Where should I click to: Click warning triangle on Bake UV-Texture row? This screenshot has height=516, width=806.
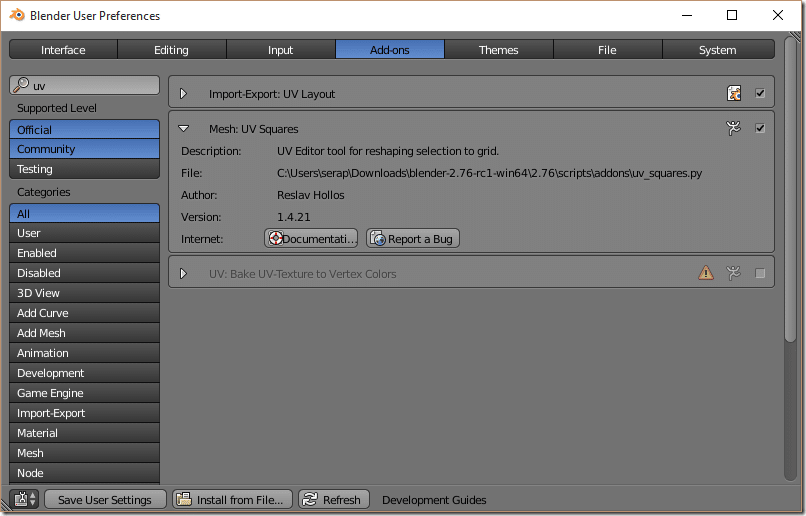706,273
